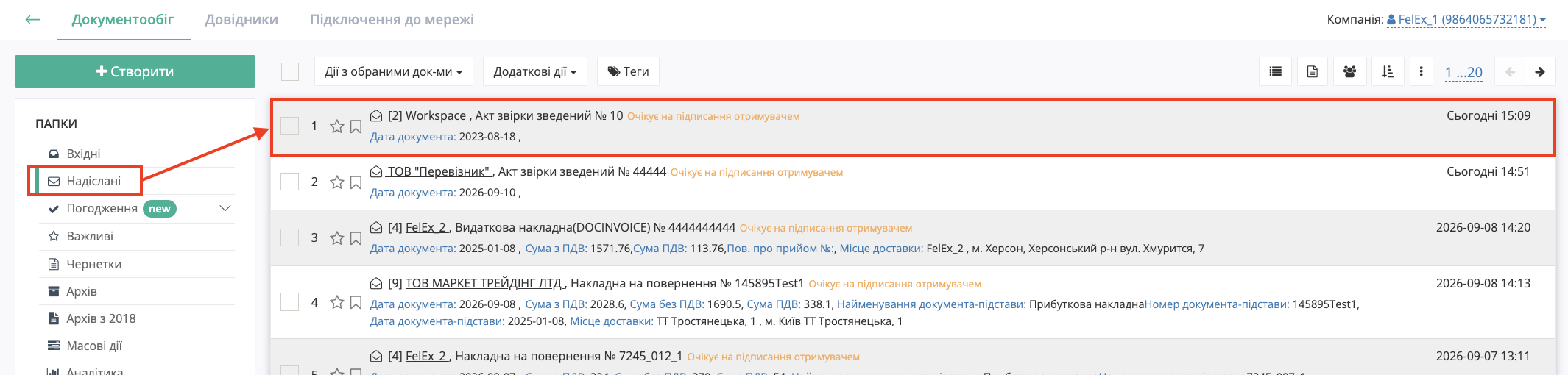Image resolution: width=1568 pixels, height=375 pixels.
Task: Open Дії з обраними док-ми dropdown
Action: [394, 71]
